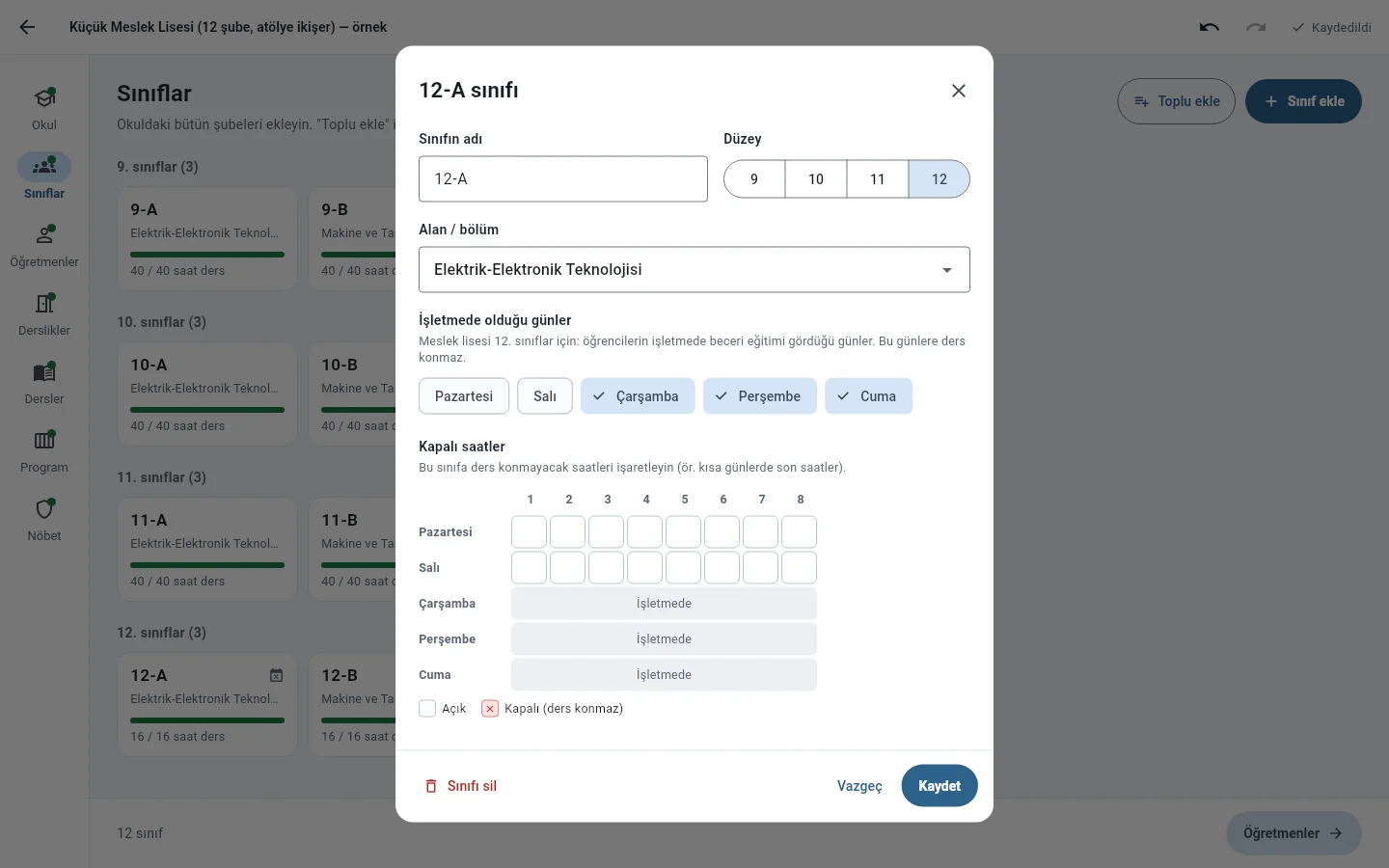This screenshot has width=1389, height=868.
Task: Mark Pazartesi hour 1 as closed
Action: (x=530, y=532)
